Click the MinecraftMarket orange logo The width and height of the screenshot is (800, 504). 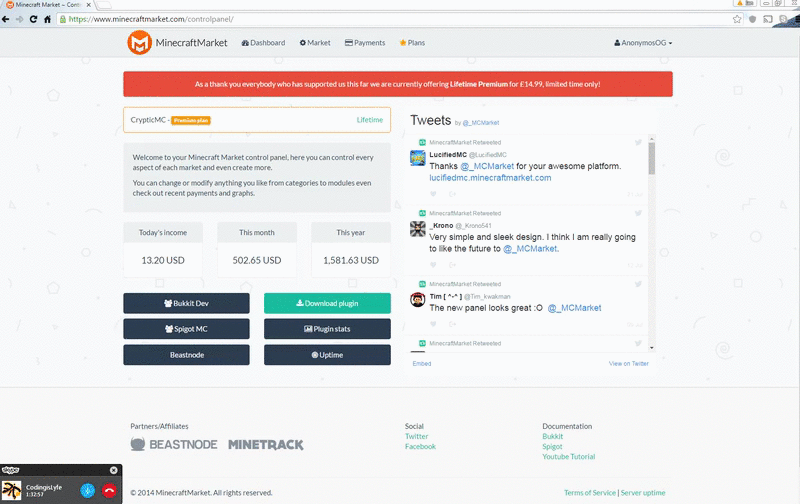click(139, 42)
